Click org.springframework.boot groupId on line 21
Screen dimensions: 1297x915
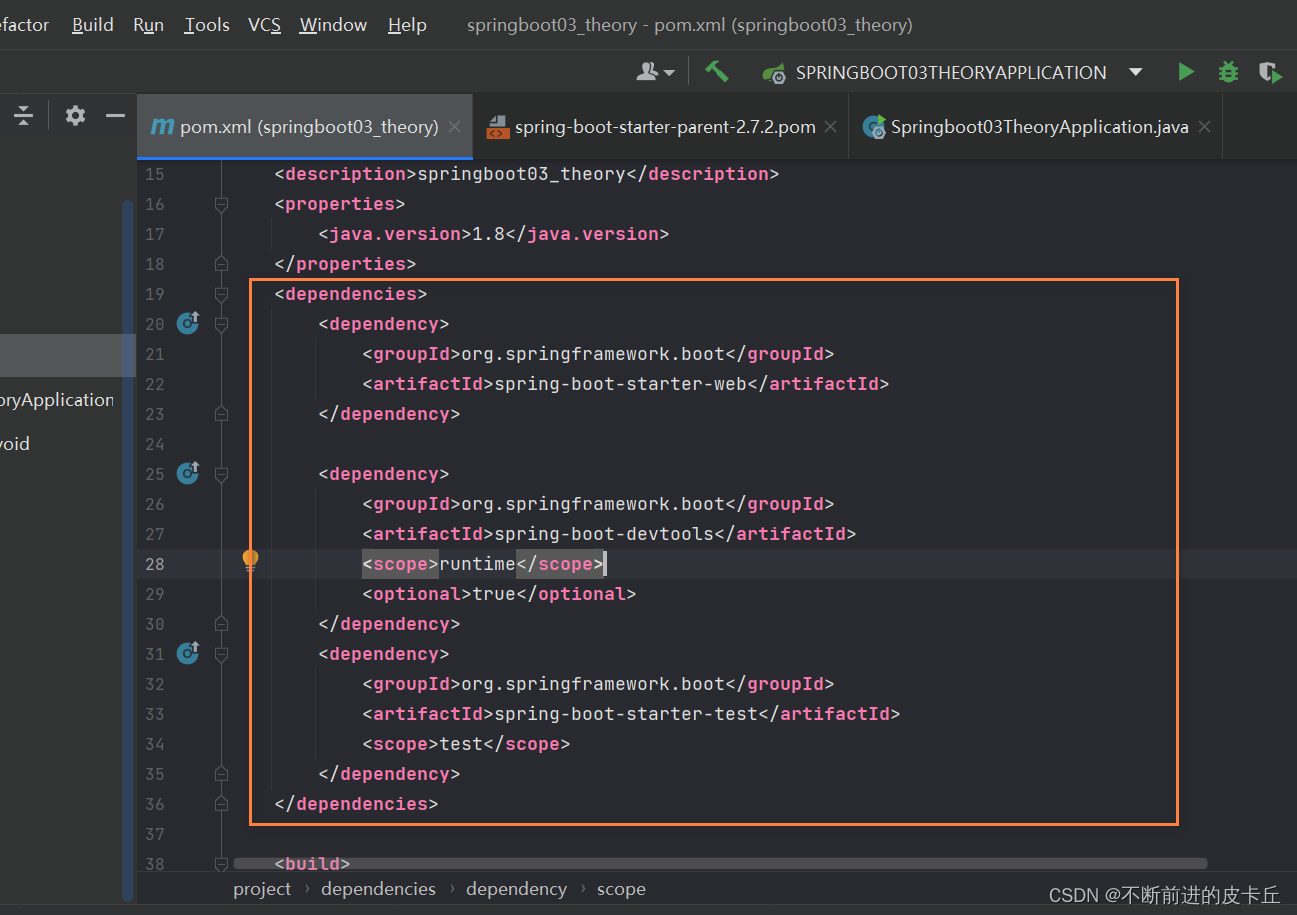(593, 354)
